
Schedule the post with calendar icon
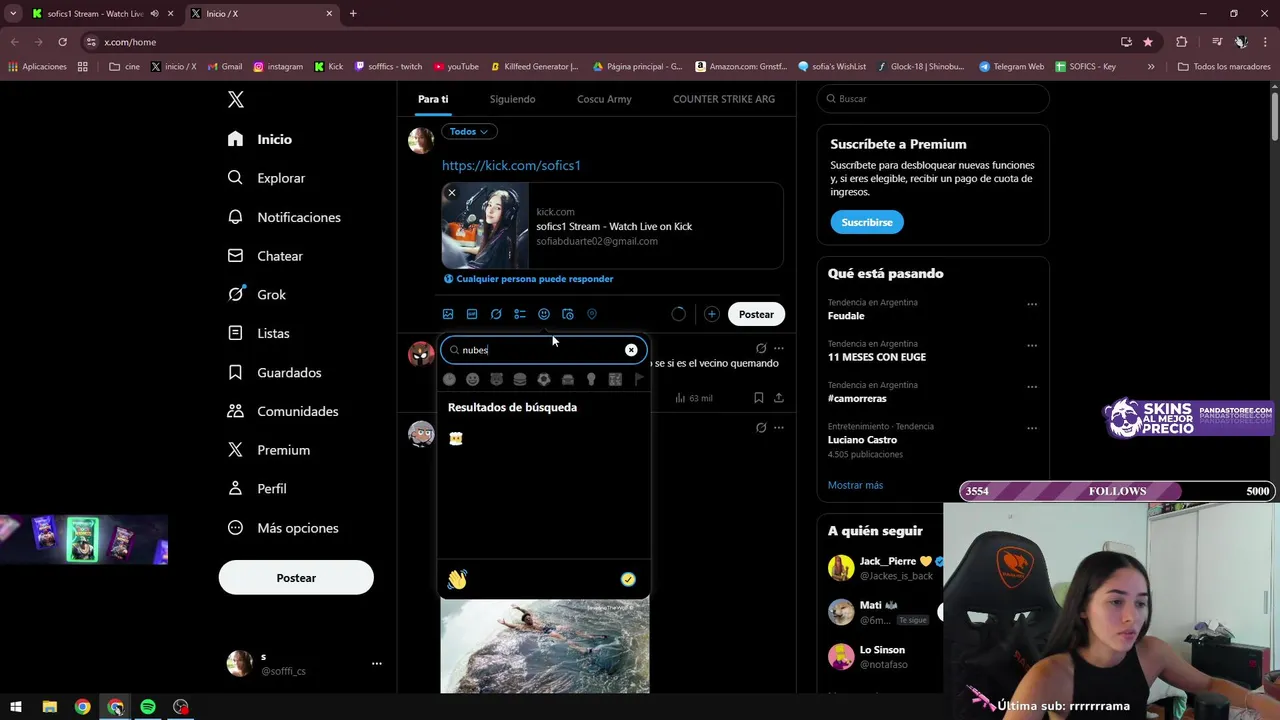(568, 314)
